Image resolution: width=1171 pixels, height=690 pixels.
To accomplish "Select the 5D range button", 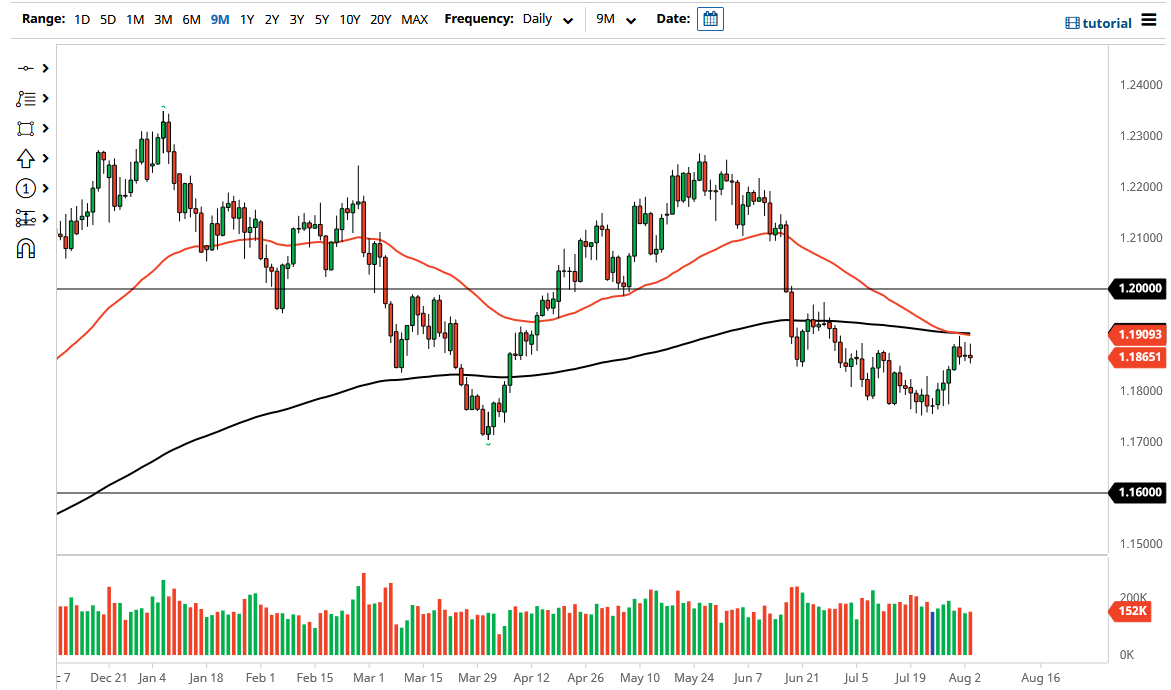I will pos(108,19).
